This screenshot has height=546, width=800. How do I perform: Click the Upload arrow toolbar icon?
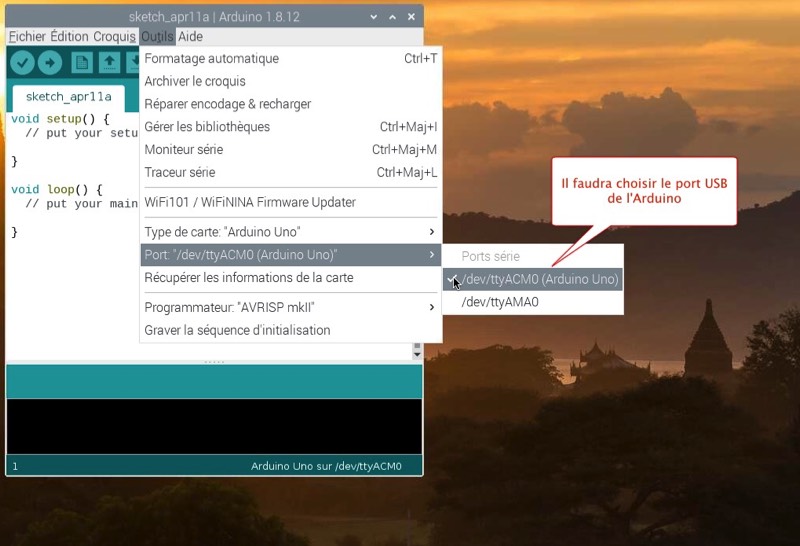pyautogui.click(x=50, y=62)
